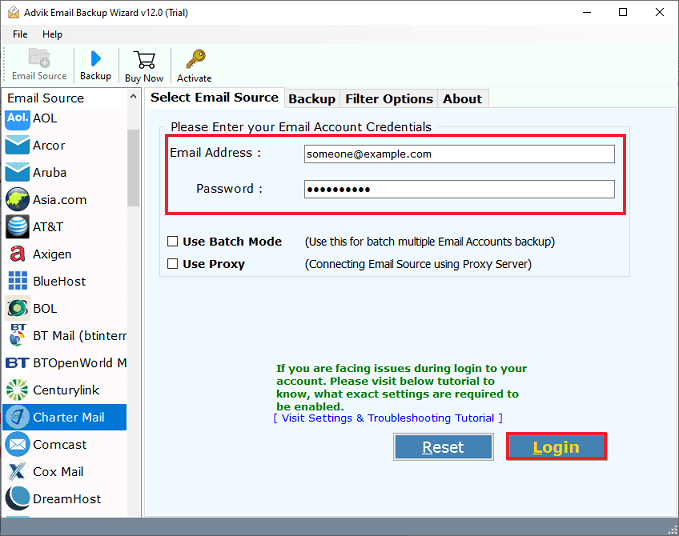Image resolution: width=679 pixels, height=536 pixels.
Task: Switch to the Filter Options tab
Action: 389,99
